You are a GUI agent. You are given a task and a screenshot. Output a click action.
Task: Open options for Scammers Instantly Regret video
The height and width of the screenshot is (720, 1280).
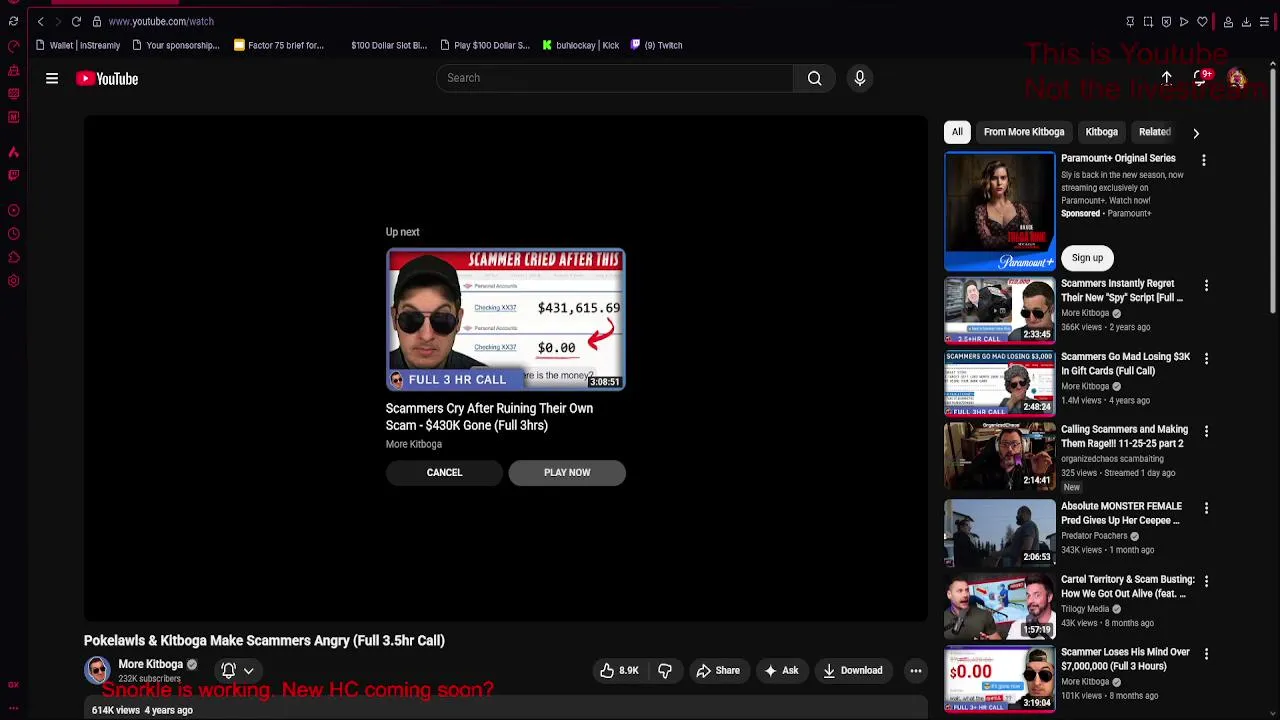coord(1206,285)
